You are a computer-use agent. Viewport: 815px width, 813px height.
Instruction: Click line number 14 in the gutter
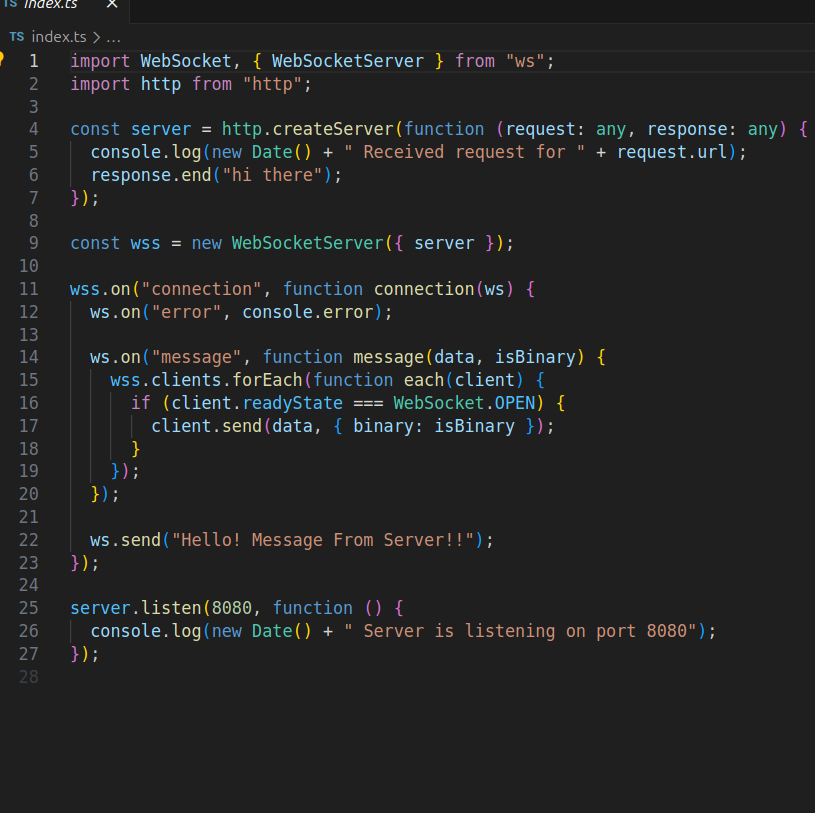29,357
